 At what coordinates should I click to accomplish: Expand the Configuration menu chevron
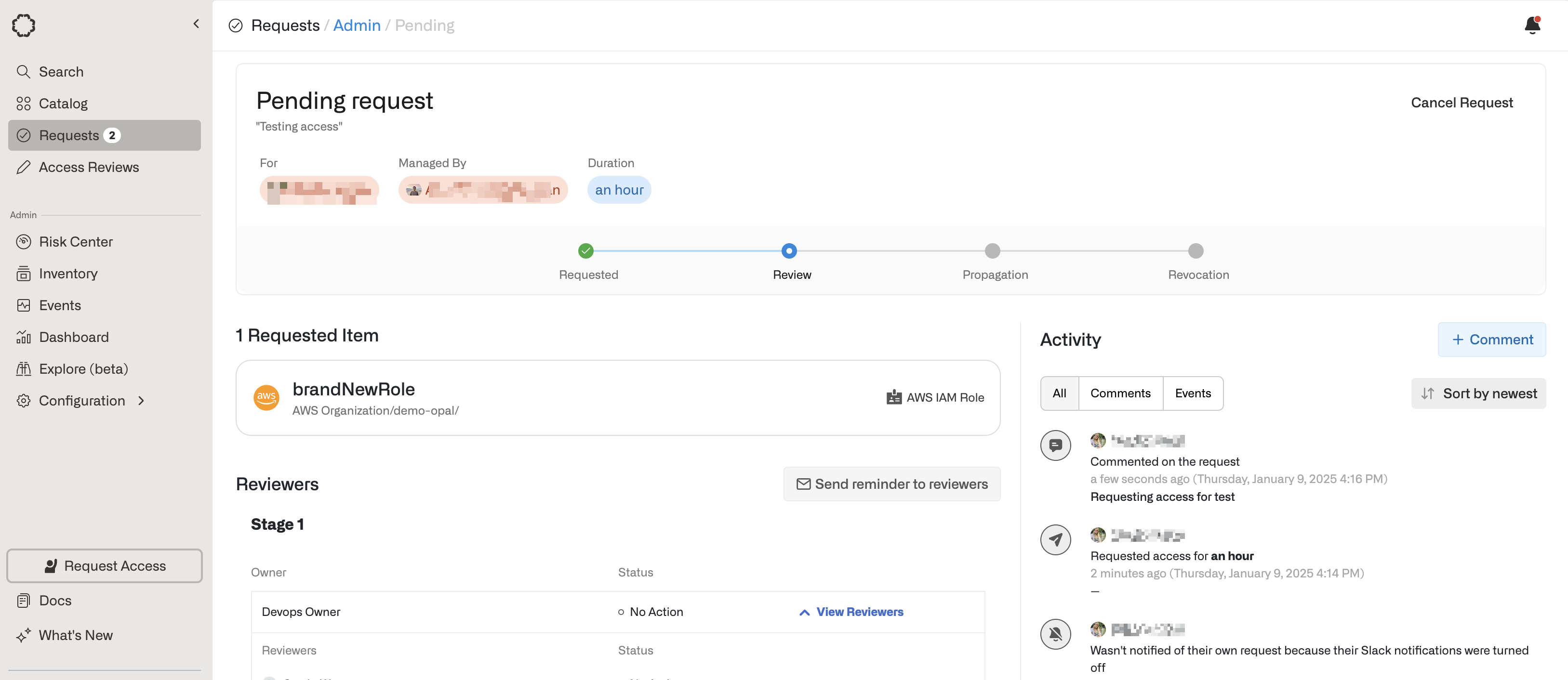141,401
